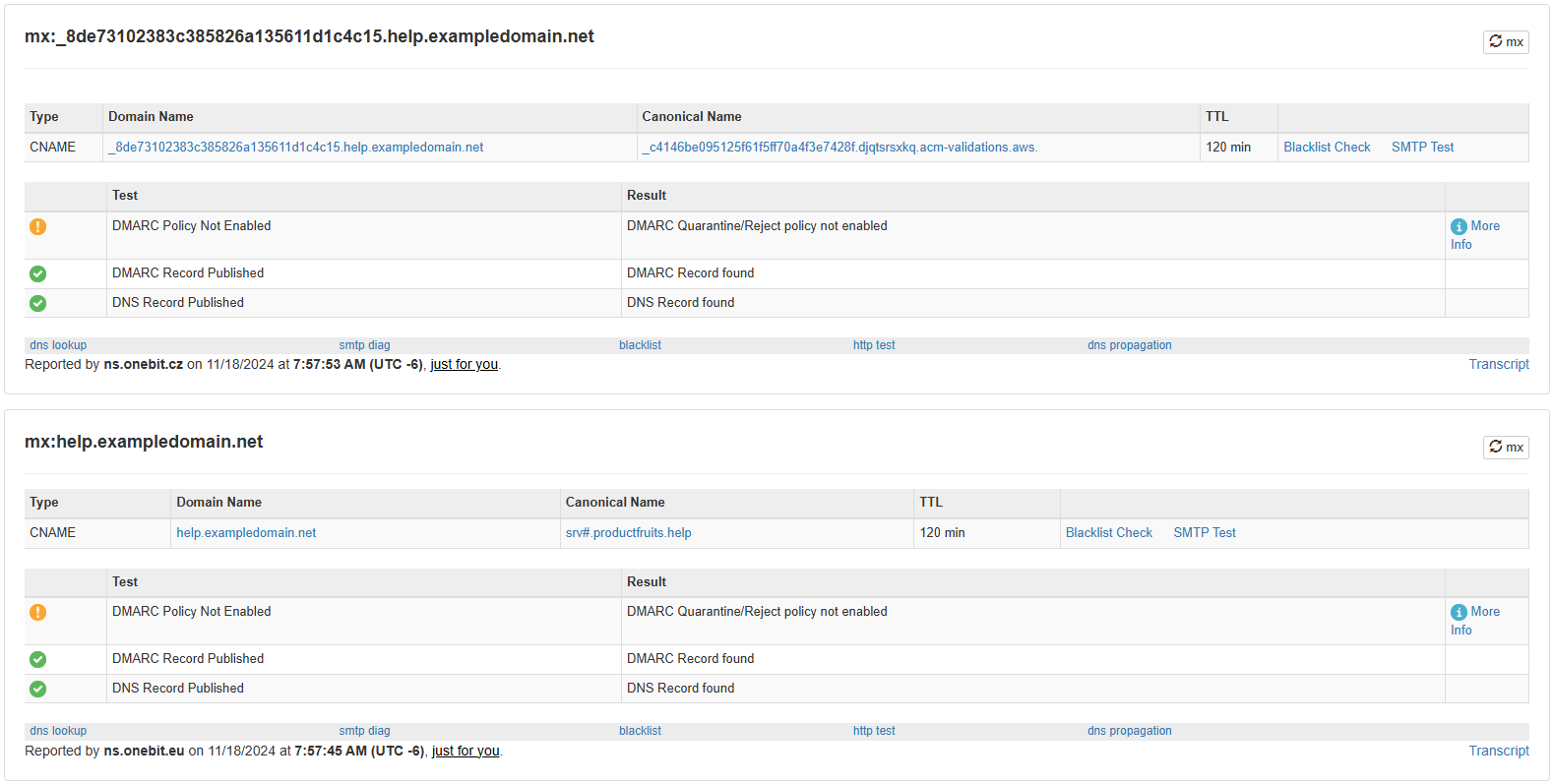Viewport: 1553px width, 784px height.
Task: Run SMTP Test for help.exampledomain.net row
Action: (1204, 532)
